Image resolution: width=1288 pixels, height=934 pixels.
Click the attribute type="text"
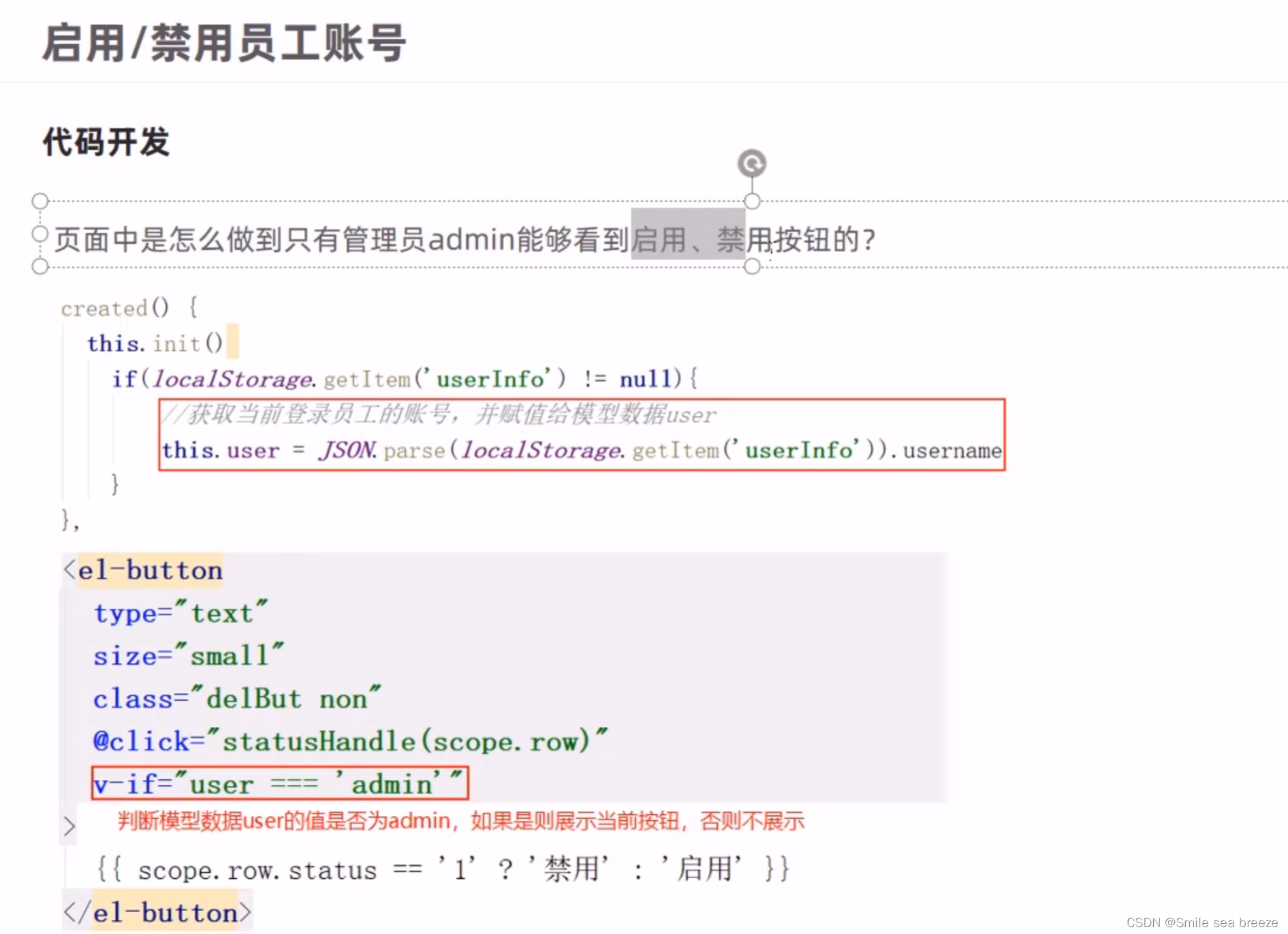click(180, 613)
